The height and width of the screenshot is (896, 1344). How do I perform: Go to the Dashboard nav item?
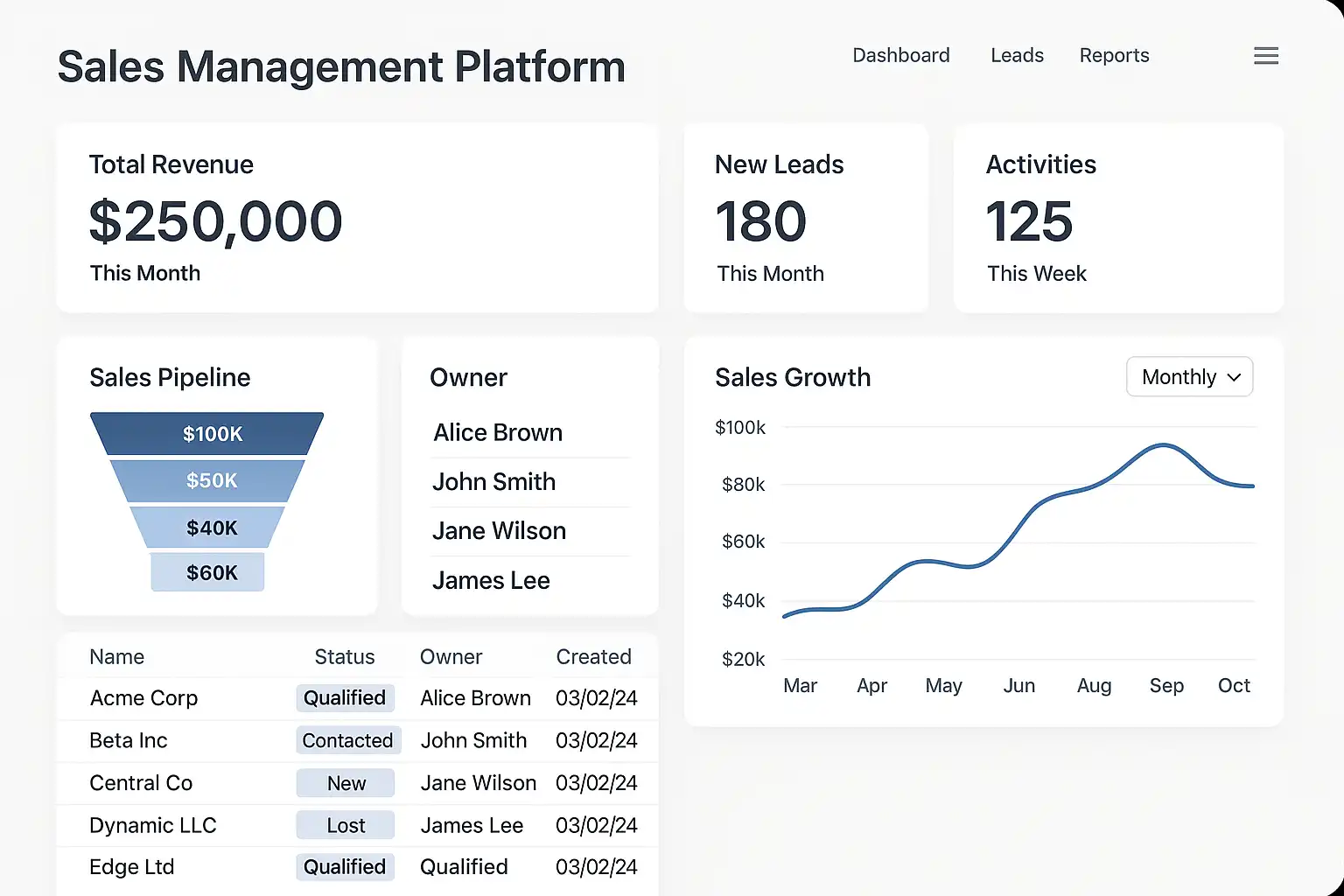(x=900, y=55)
